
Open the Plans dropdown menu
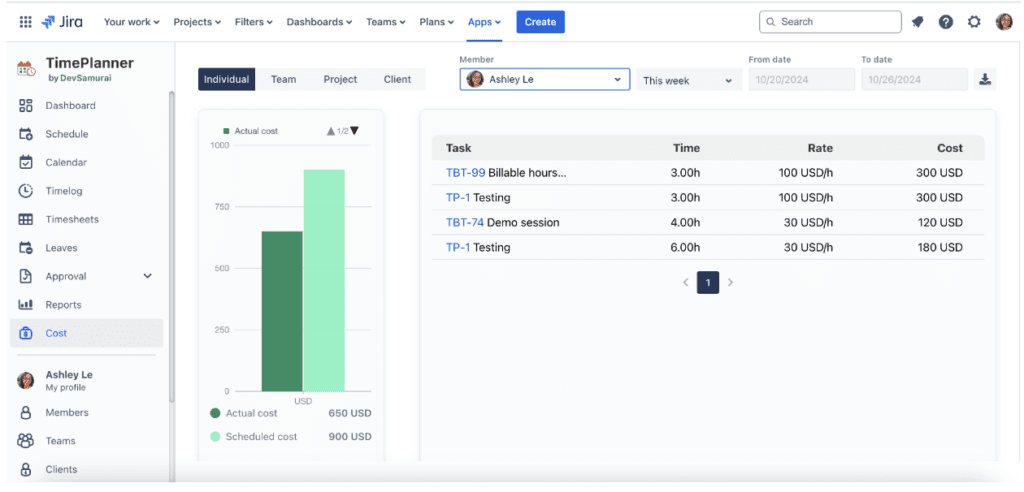tap(436, 22)
